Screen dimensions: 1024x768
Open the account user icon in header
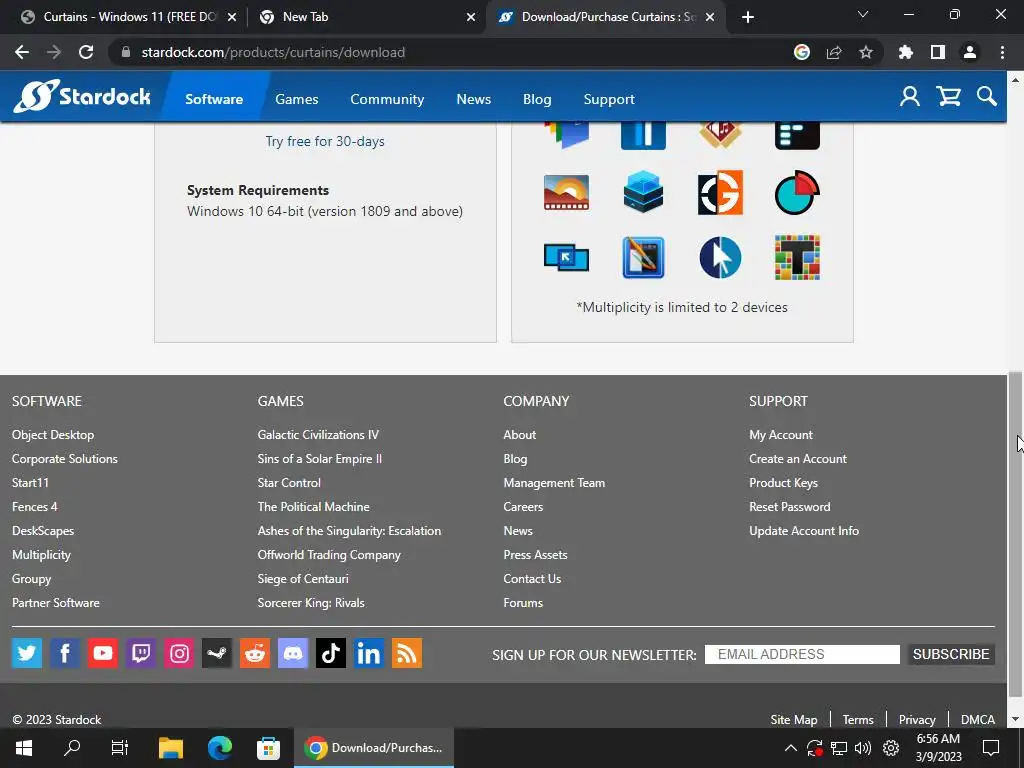[x=910, y=97]
